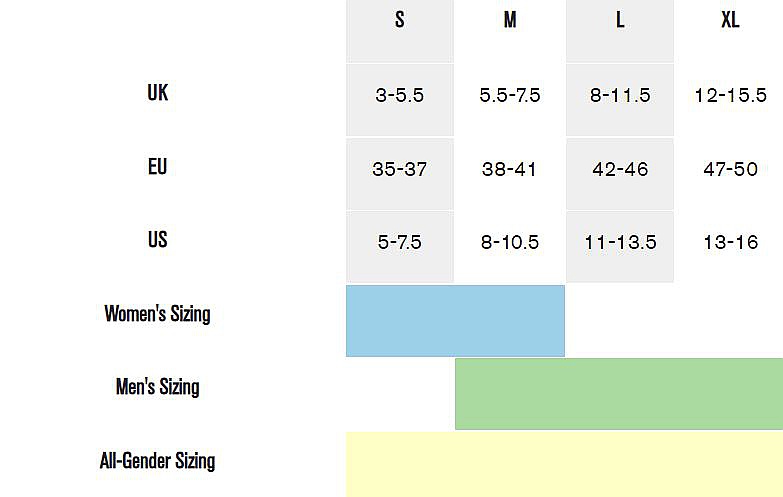This screenshot has width=783, height=497.
Task: Select the L size column header
Action: pyautogui.click(x=620, y=21)
